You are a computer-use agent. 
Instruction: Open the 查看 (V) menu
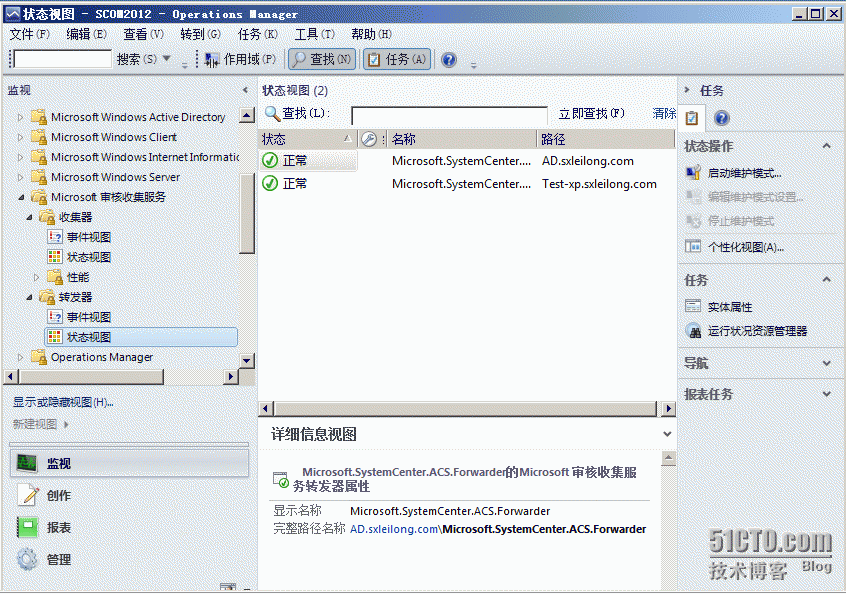coord(144,35)
